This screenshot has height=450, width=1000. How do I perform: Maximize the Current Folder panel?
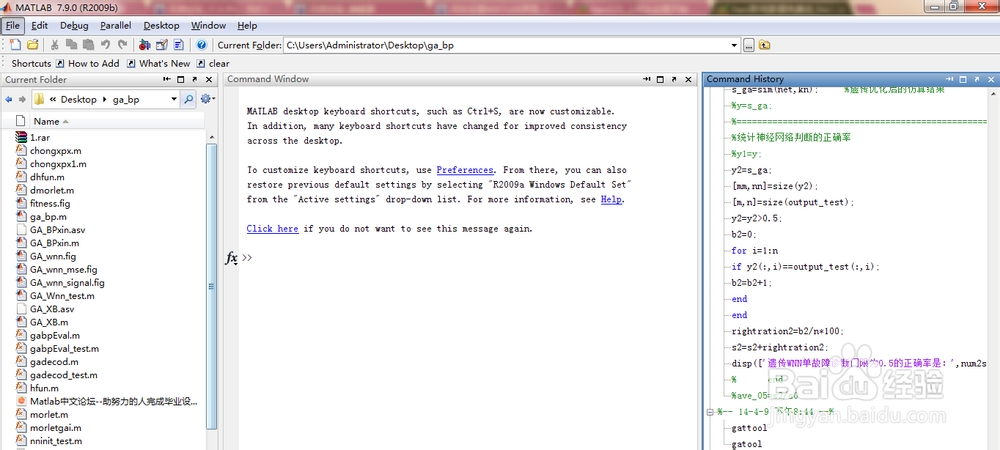pos(180,80)
